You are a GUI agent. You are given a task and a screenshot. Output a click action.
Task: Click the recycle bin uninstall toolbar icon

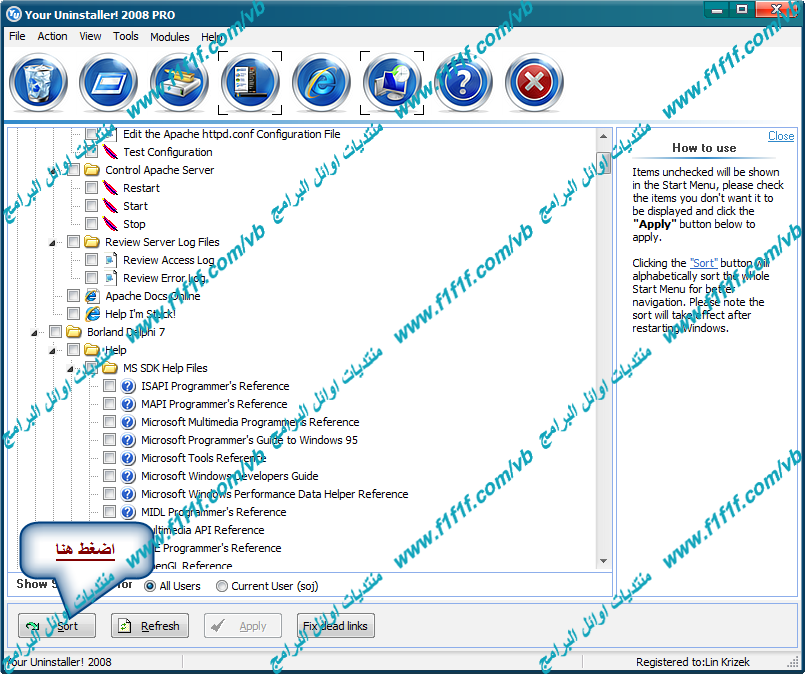pos(38,83)
